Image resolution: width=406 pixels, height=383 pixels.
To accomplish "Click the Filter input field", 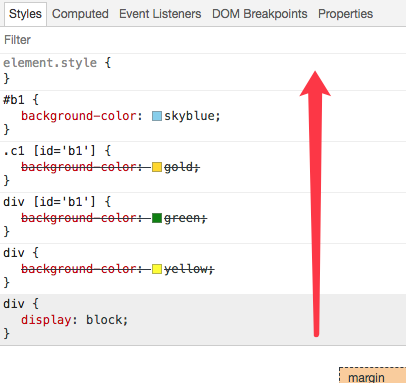I will pos(203,40).
